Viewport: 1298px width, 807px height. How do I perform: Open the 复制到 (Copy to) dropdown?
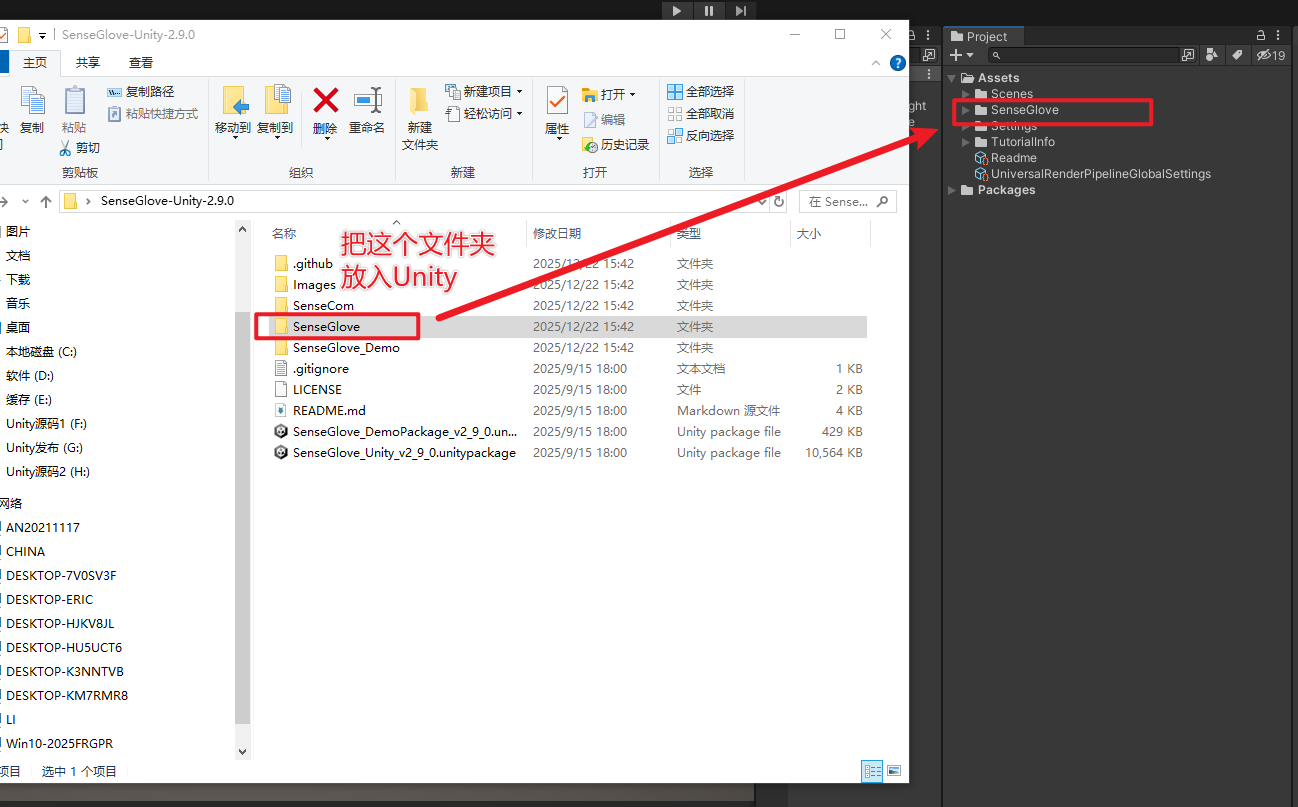pos(275,112)
